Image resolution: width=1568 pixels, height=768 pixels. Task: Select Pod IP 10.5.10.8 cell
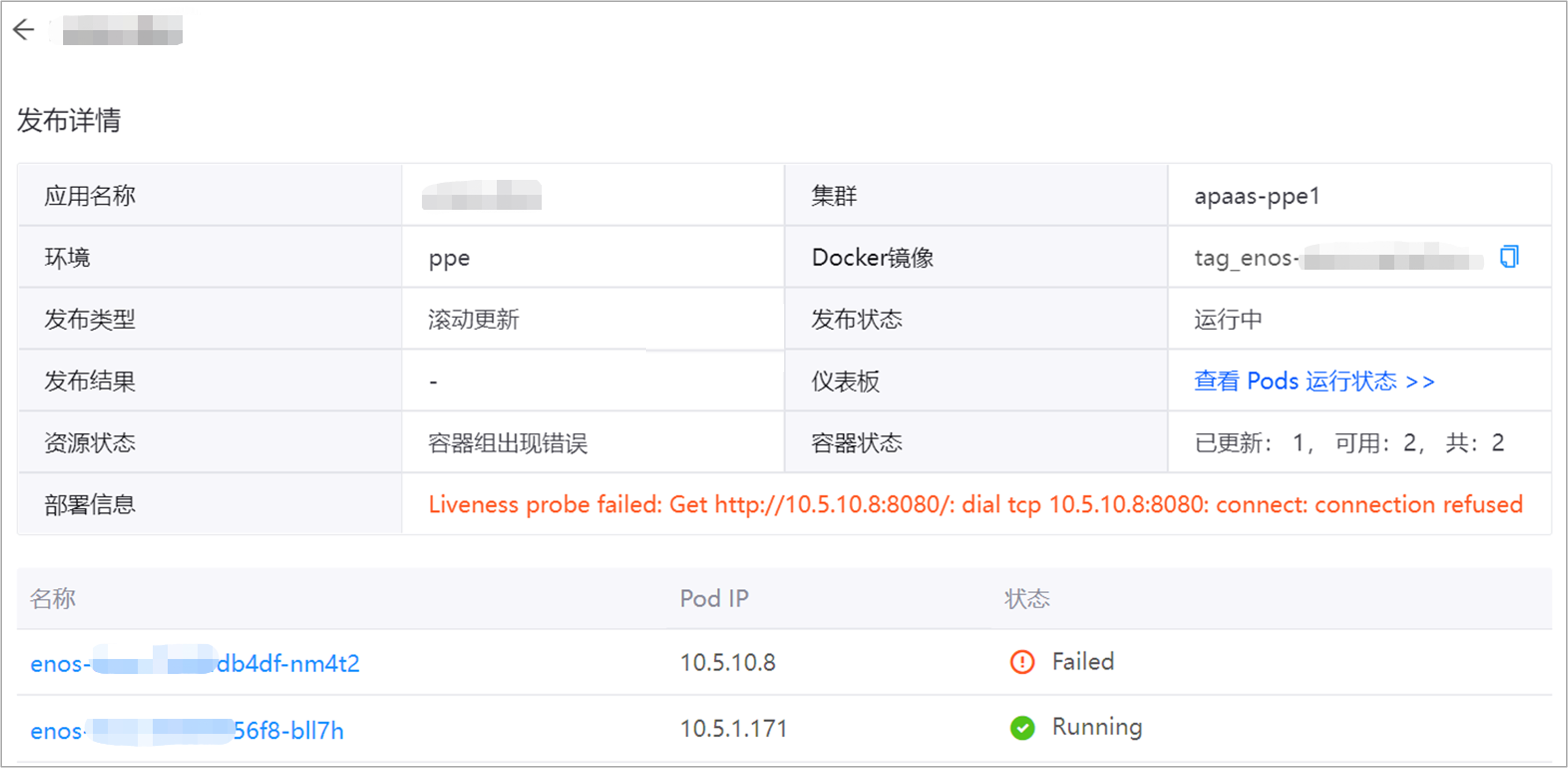[x=728, y=663]
